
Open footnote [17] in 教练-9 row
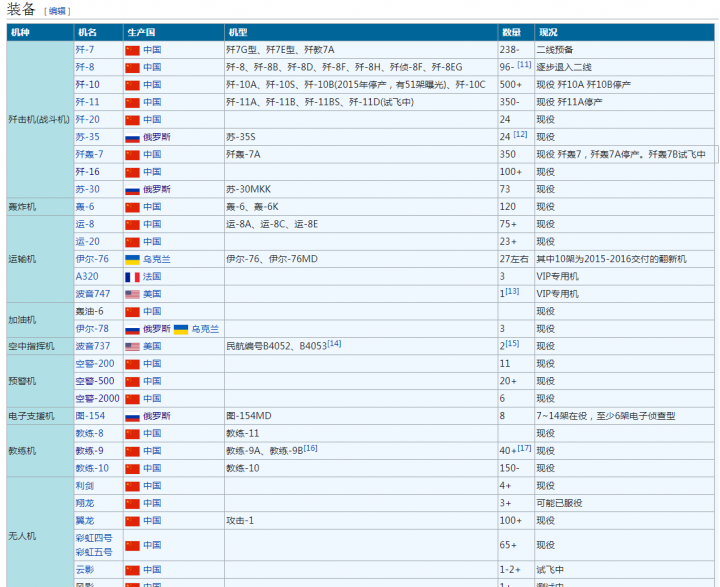[524, 448]
